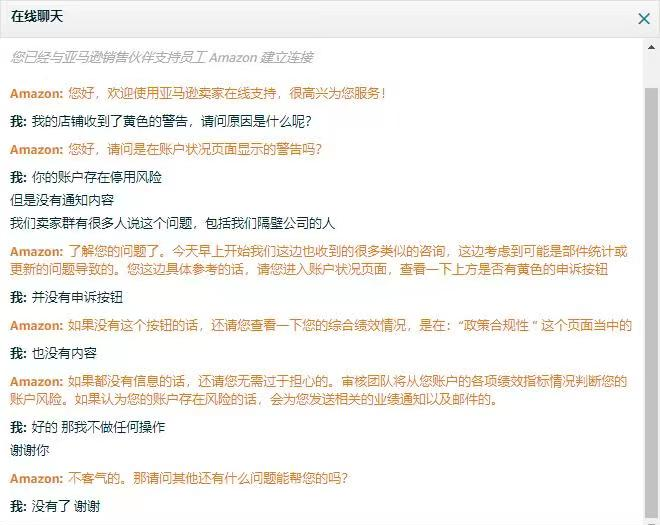Viewport: 660px width, 525px height.
Task: Click message asking about yellow warning reason
Action: click(161, 121)
